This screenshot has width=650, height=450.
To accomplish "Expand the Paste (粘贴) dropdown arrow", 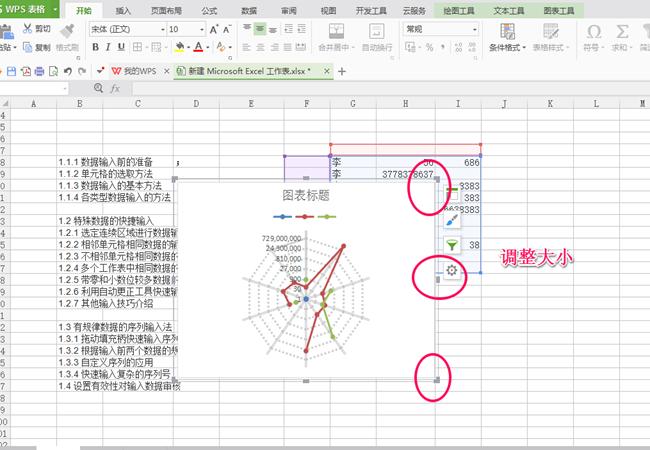I will pyautogui.click(x=15, y=47).
